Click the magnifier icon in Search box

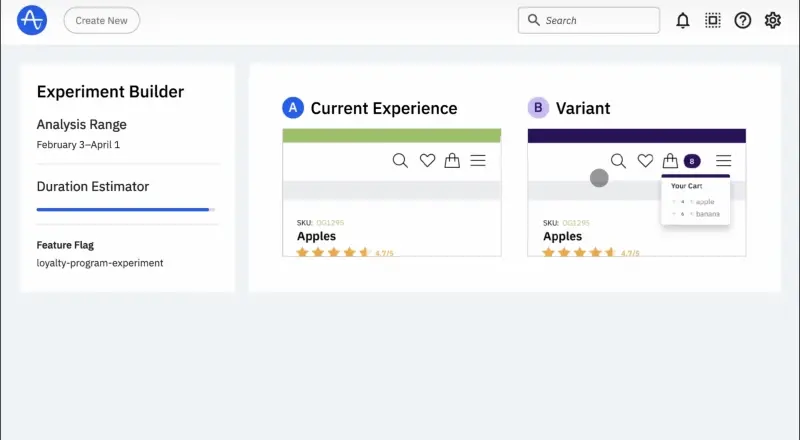[x=534, y=20]
